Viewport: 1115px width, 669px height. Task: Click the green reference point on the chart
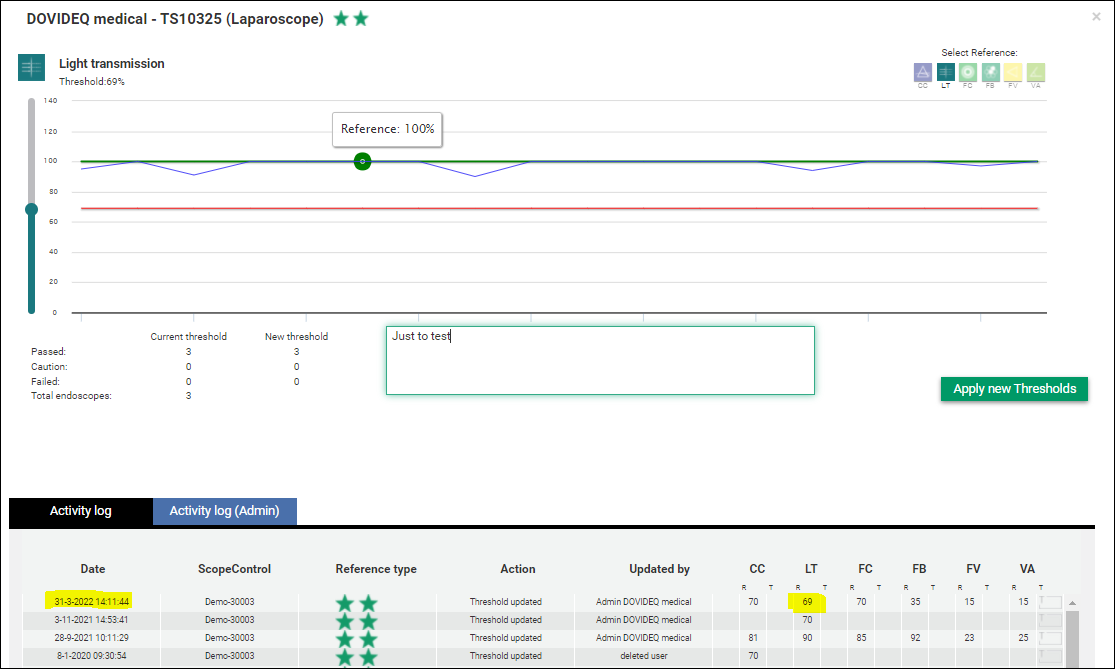362,161
